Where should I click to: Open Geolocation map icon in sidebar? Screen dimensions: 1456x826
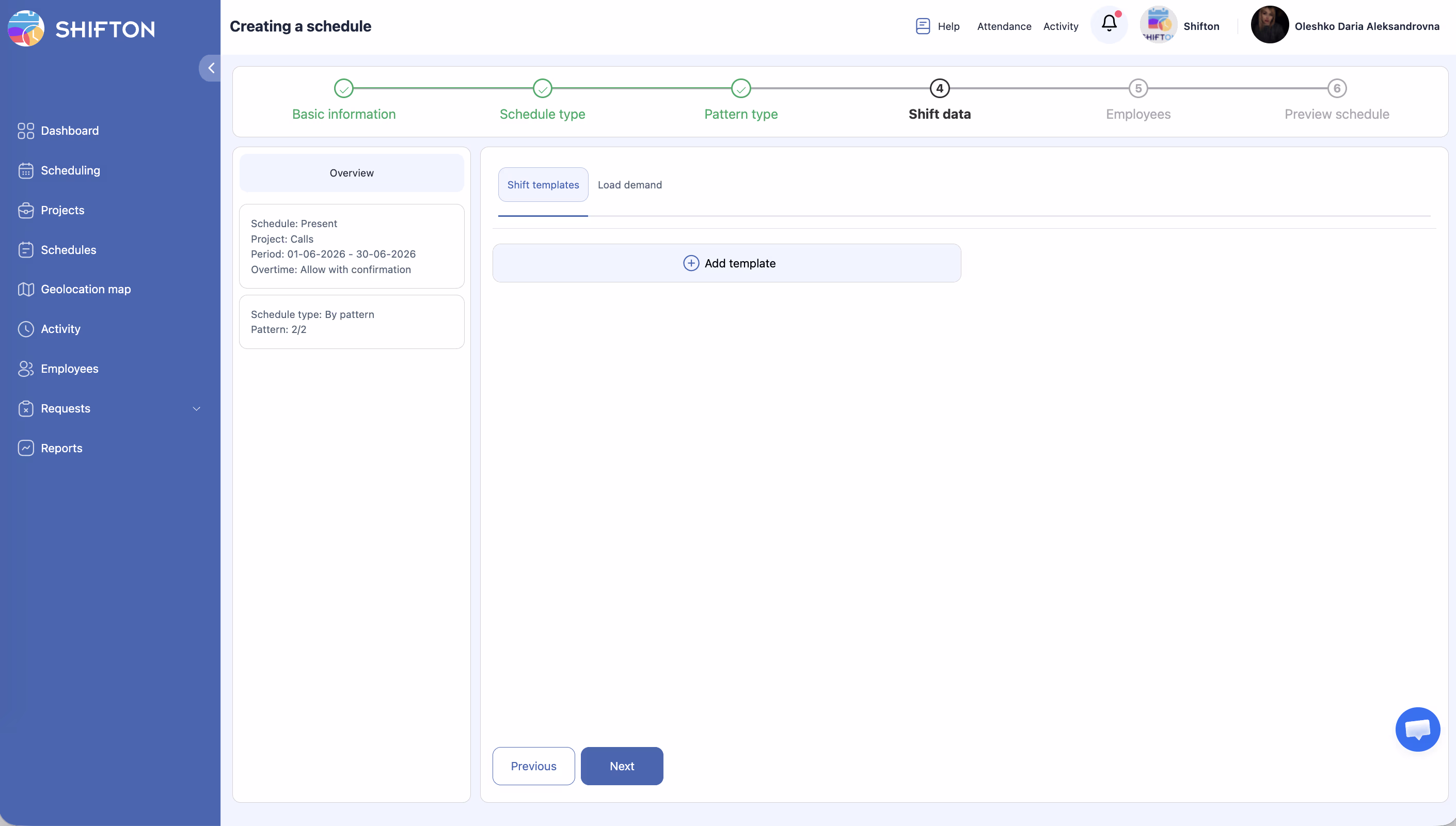coord(25,289)
